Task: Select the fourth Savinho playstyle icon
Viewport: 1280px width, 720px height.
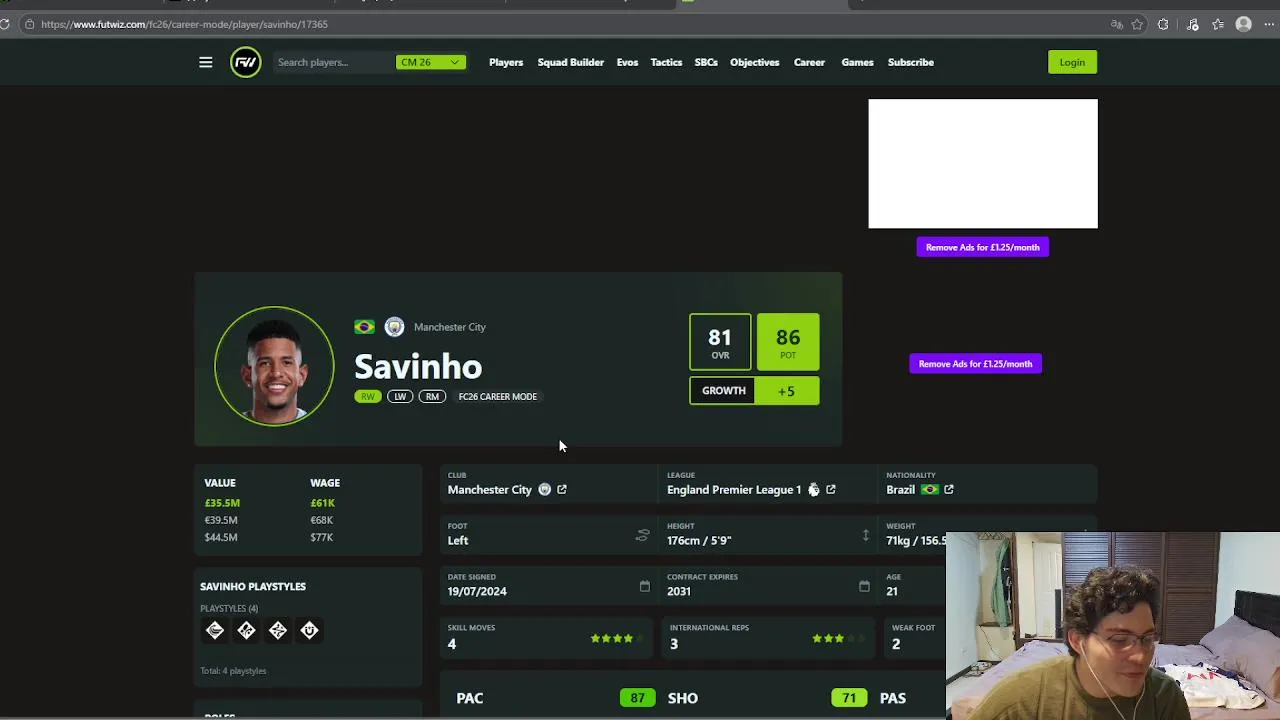Action: coord(309,630)
